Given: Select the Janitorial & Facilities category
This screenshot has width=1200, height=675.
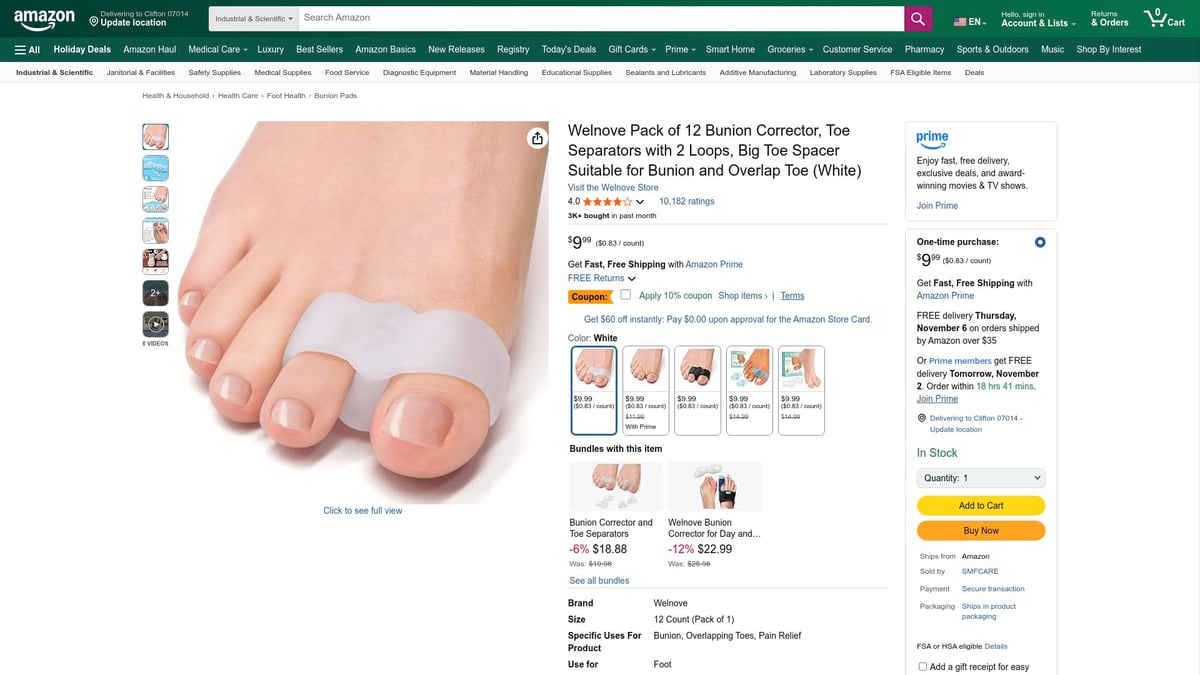Looking at the screenshot, I should click(143, 72).
